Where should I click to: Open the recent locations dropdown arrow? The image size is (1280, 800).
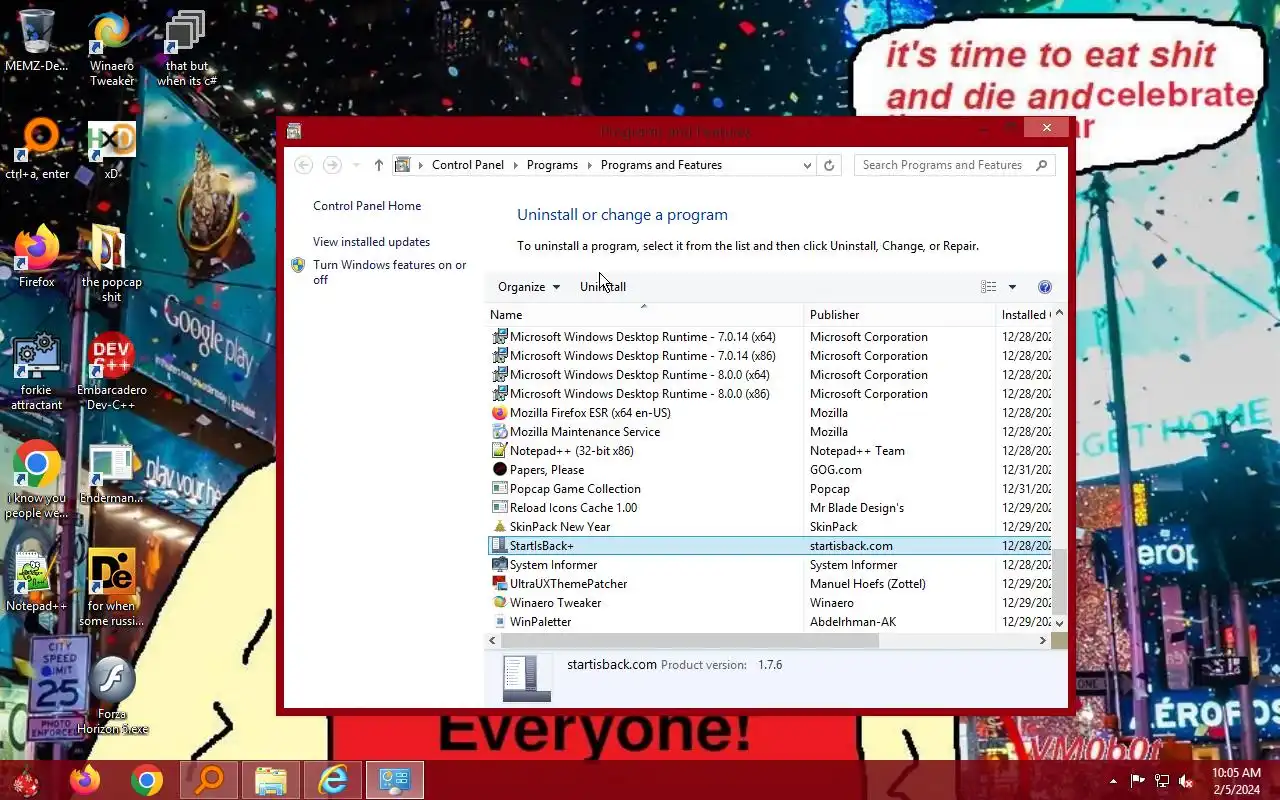point(355,165)
